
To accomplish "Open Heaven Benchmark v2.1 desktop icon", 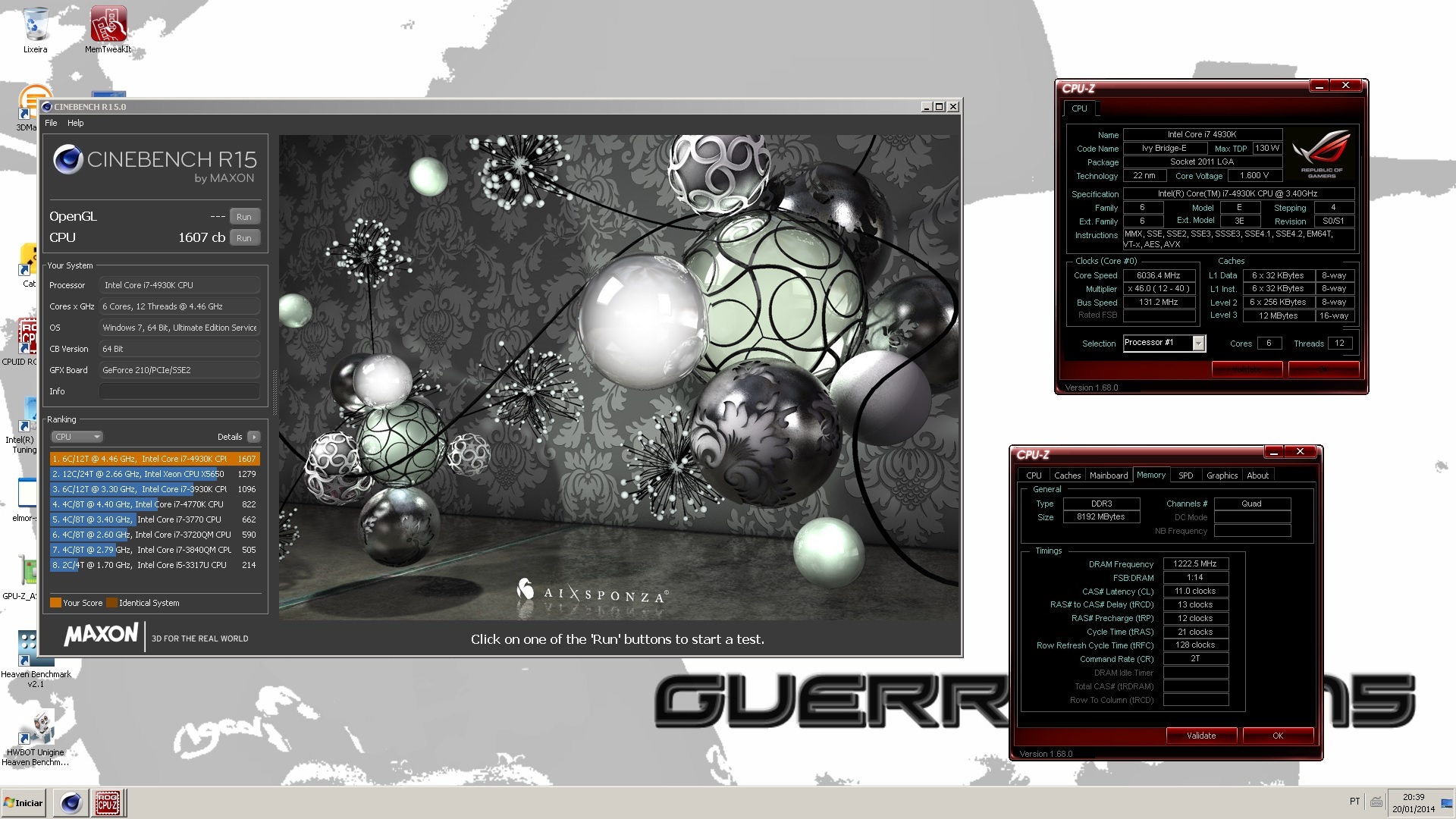I will pos(36,658).
